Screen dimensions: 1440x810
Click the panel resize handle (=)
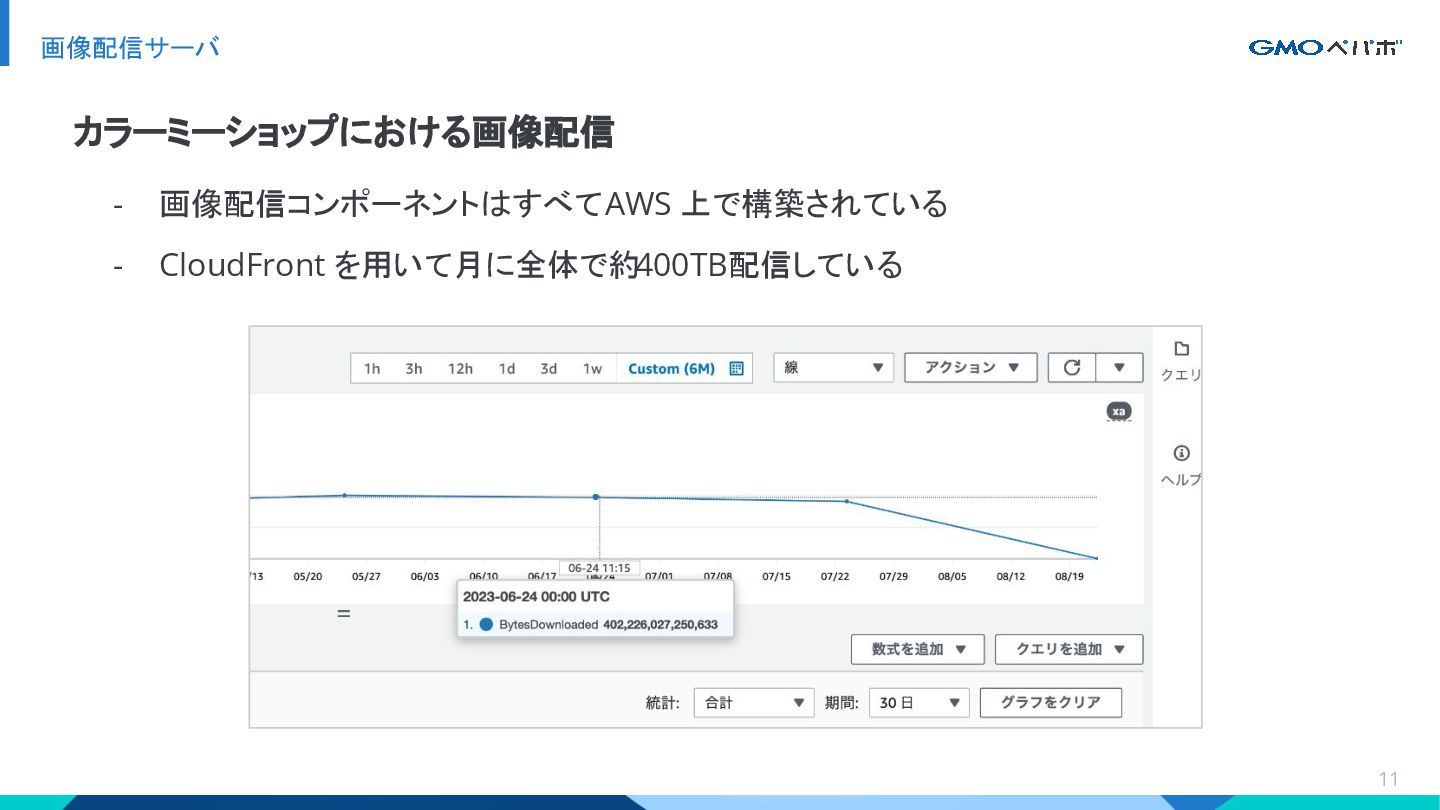pyautogui.click(x=343, y=614)
